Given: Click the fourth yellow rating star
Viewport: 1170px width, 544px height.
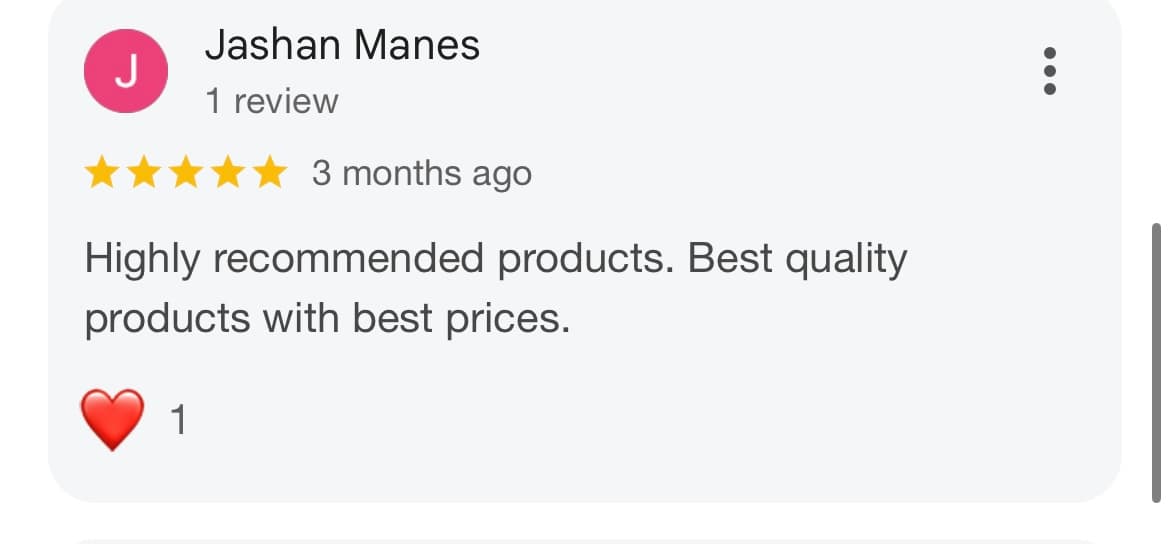Looking at the screenshot, I should [x=227, y=174].
